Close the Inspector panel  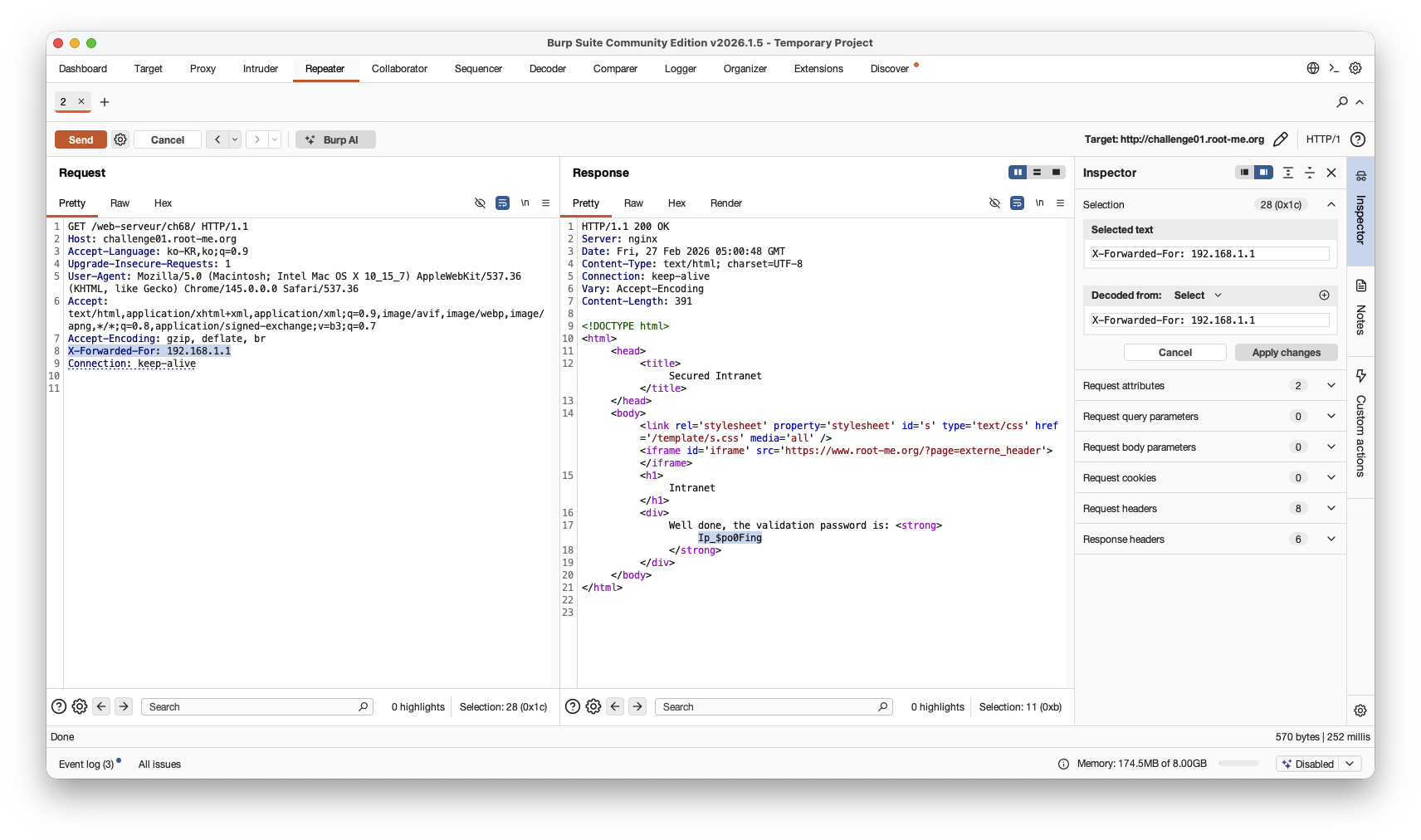point(1331,172)
